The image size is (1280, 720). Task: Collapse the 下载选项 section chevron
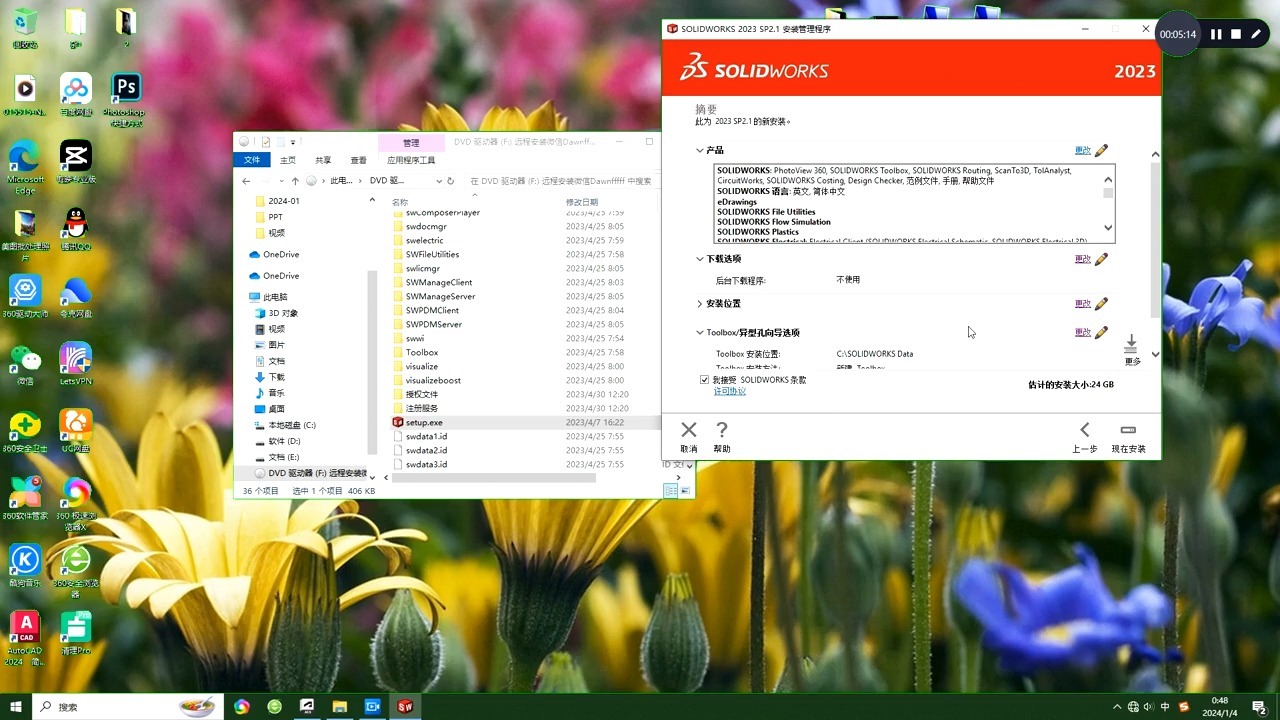coord(700,259)
